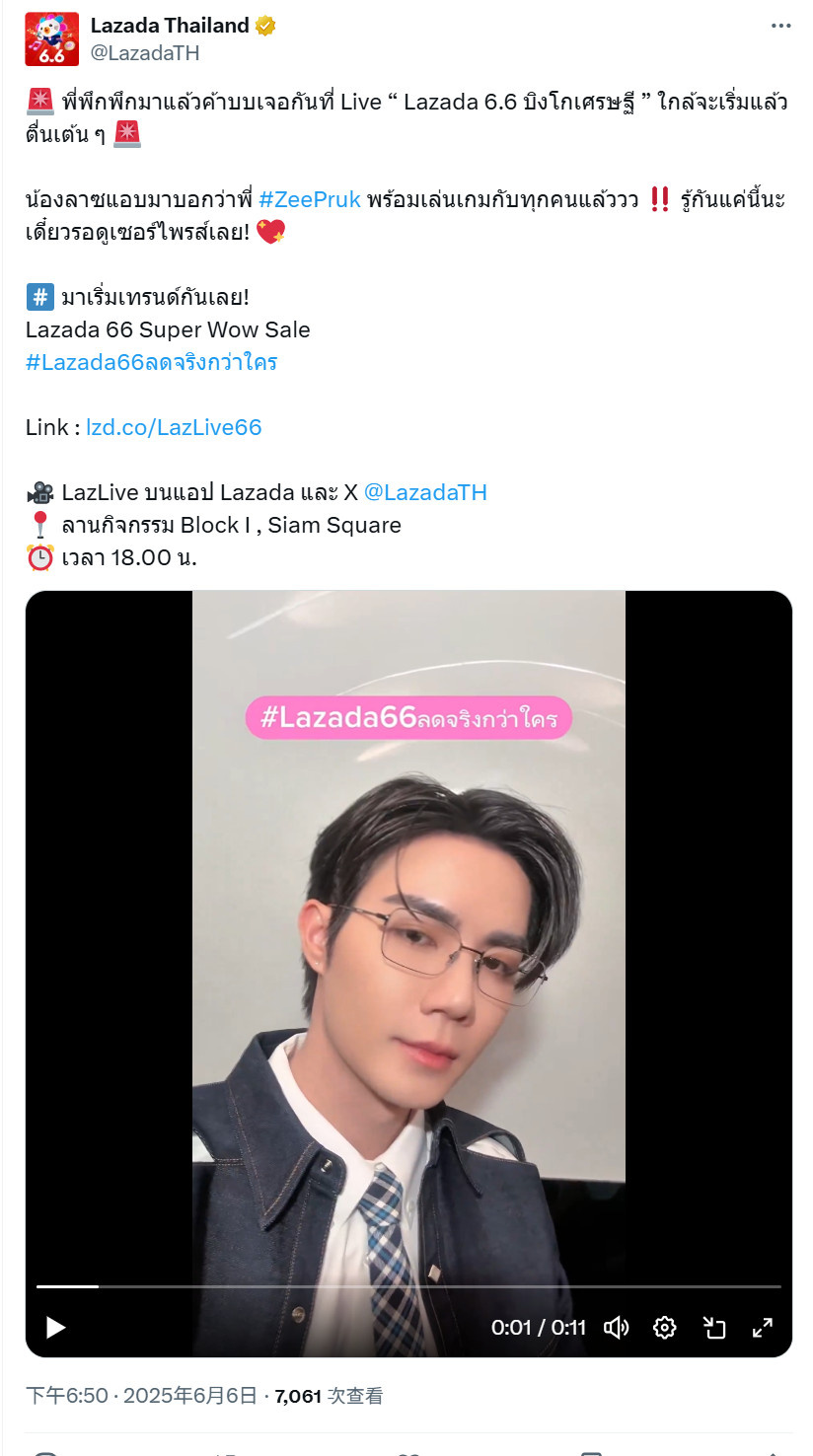Viewport: 813px width, 1456px height.
Task: Click the 0:01 / 0:11 time display
Action: [x=539, y=1328]
